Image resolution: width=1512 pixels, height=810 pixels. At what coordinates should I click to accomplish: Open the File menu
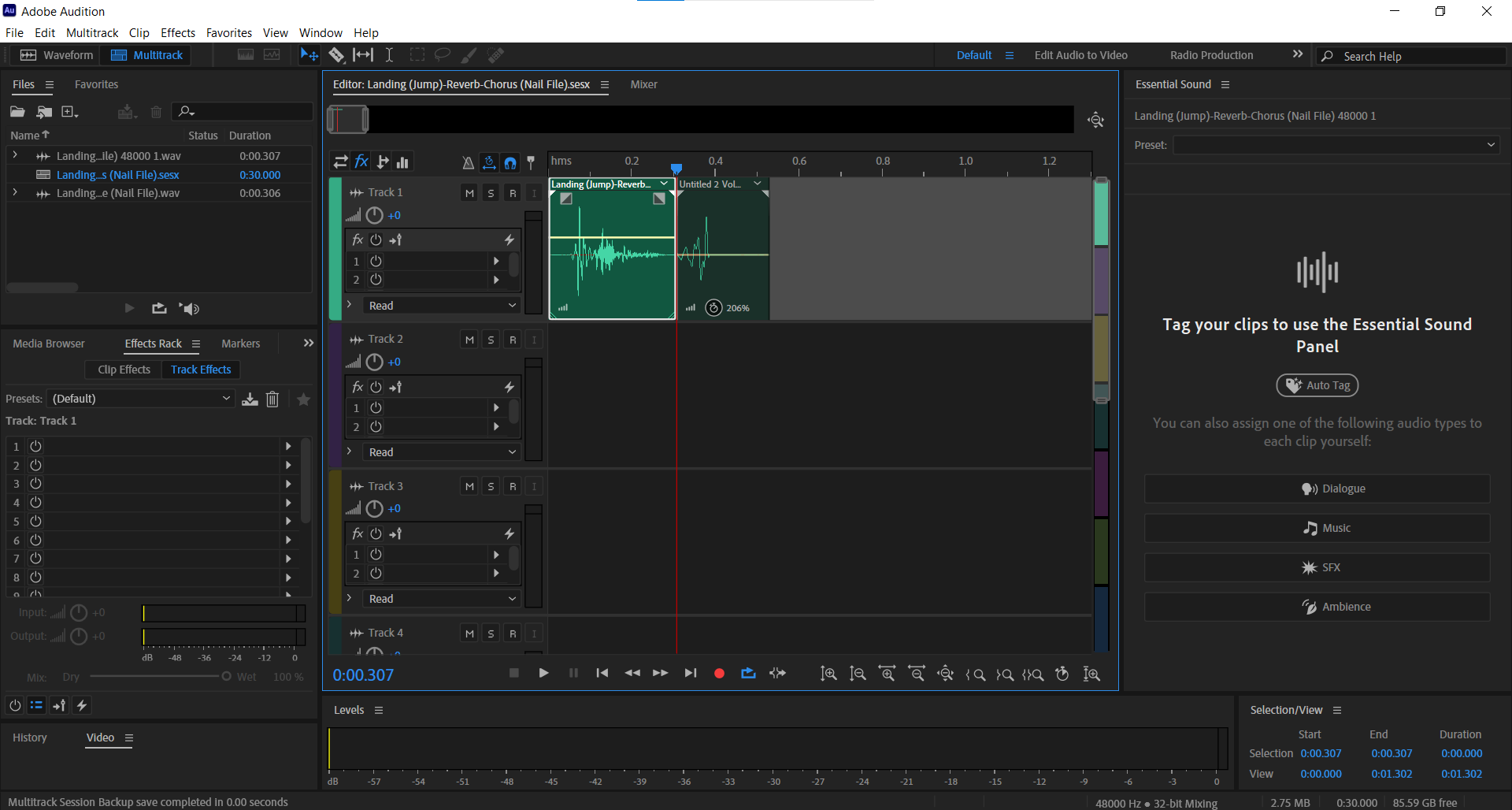(14, 33)
